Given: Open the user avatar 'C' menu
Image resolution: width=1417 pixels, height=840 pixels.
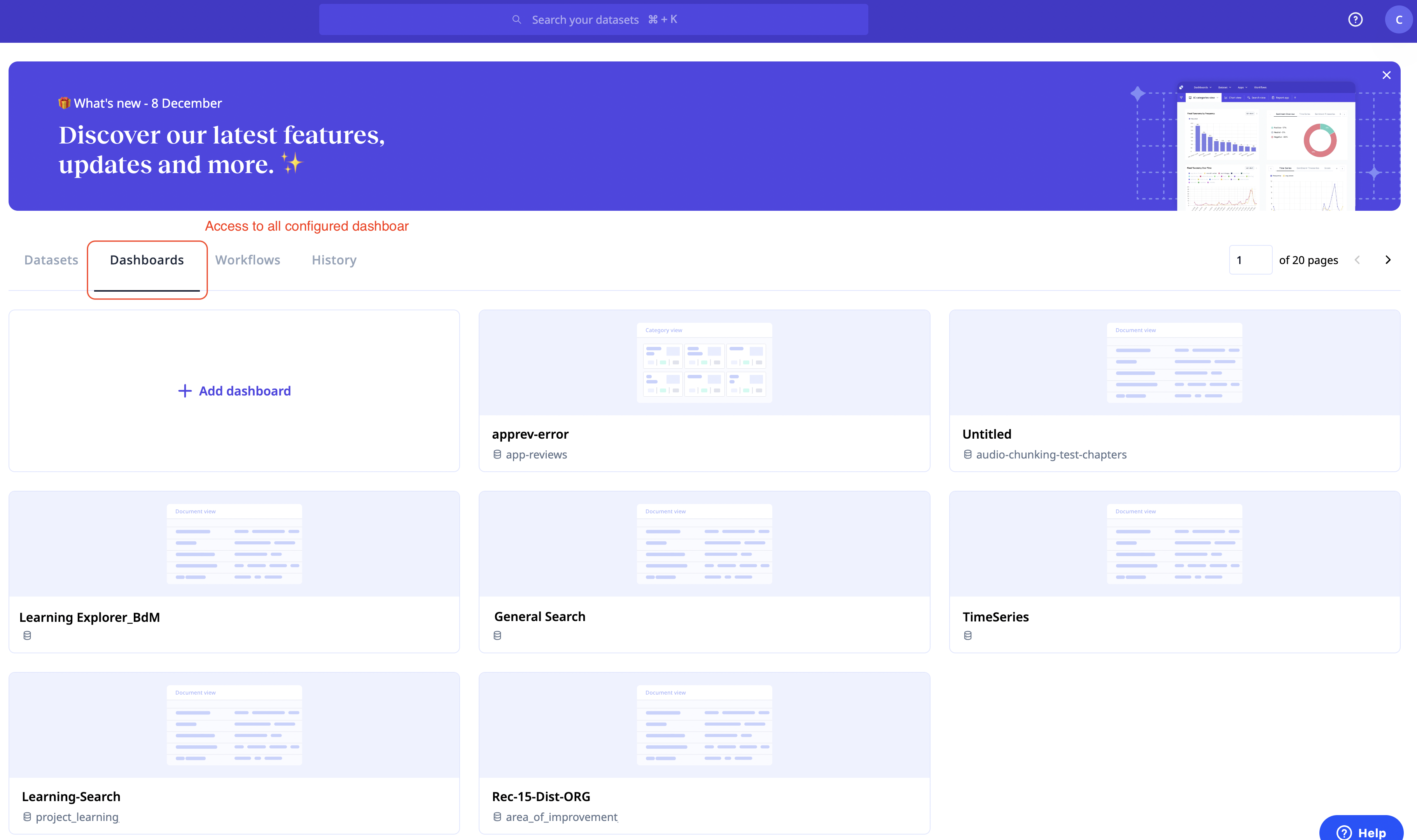Looking at the screenshot, I should (x=1398, y=20).
